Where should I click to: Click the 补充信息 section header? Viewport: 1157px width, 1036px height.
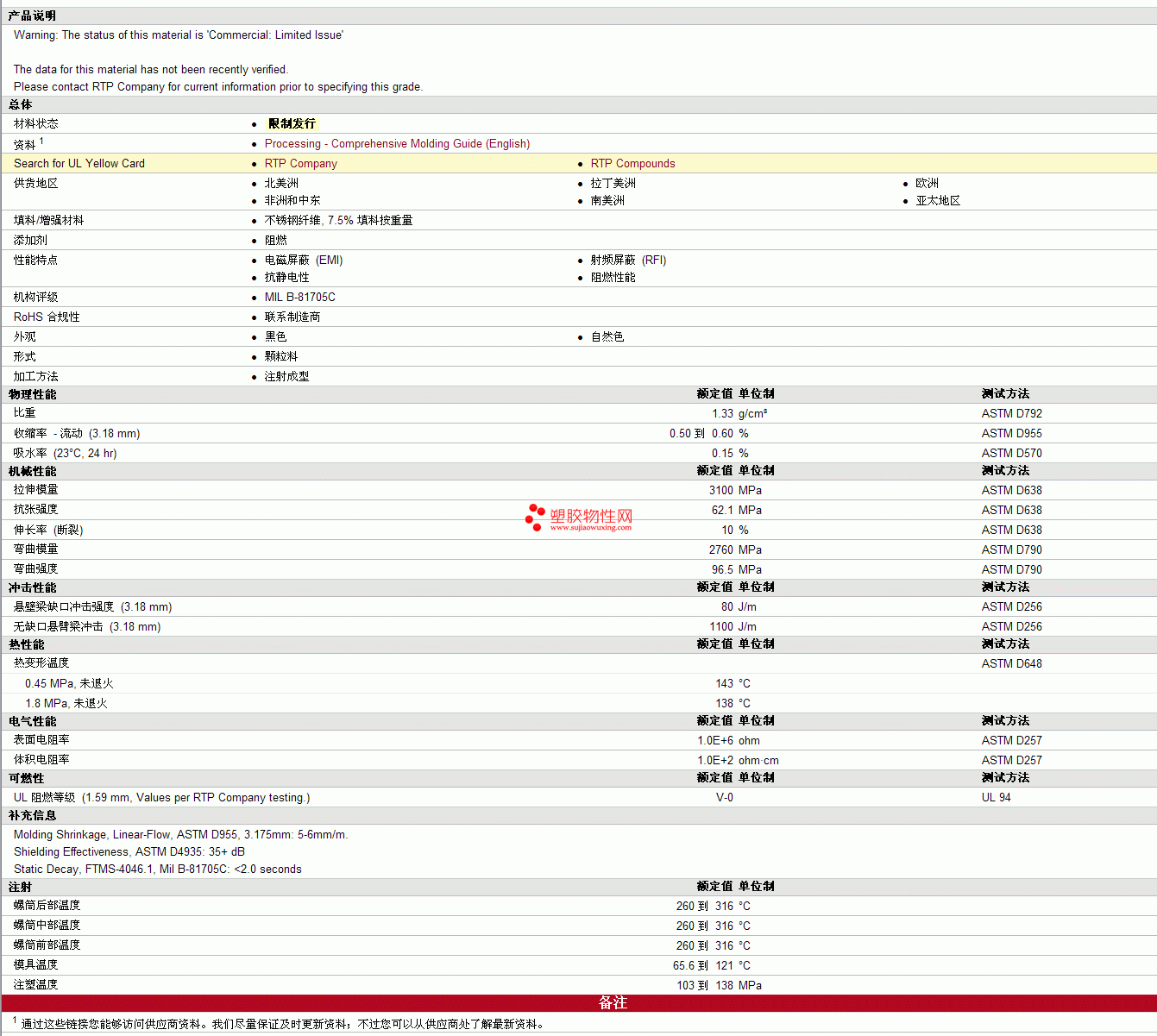[33, 816]
